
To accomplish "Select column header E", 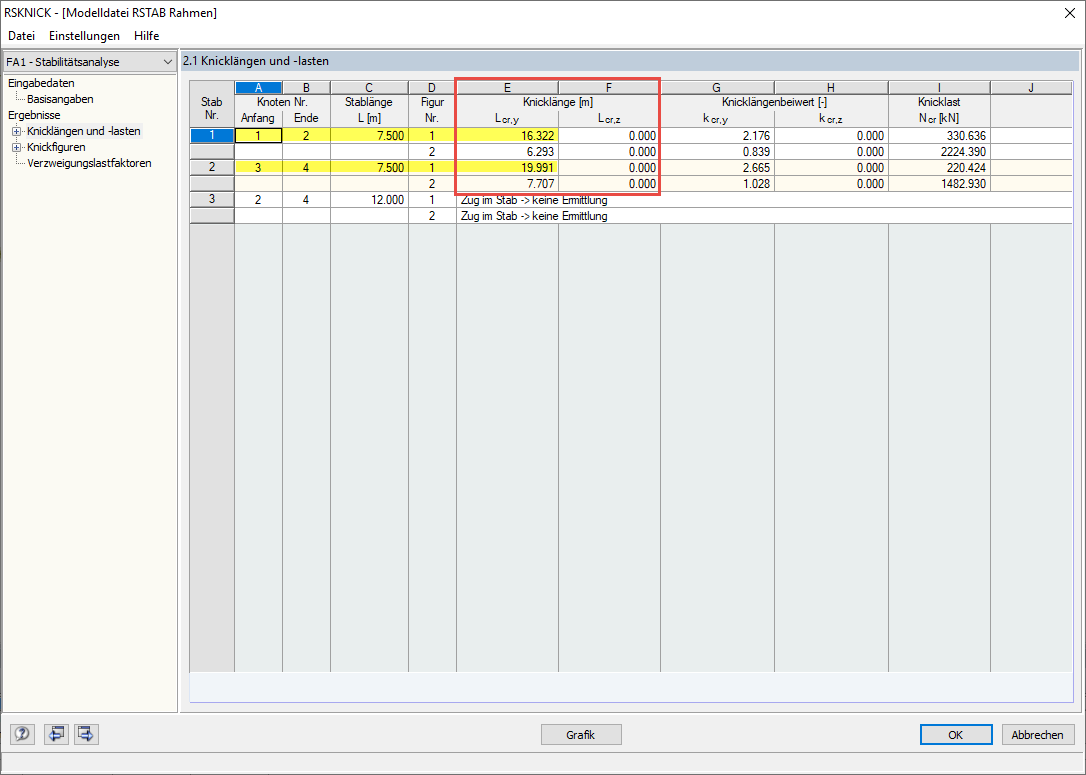I will tap(508, 87).
